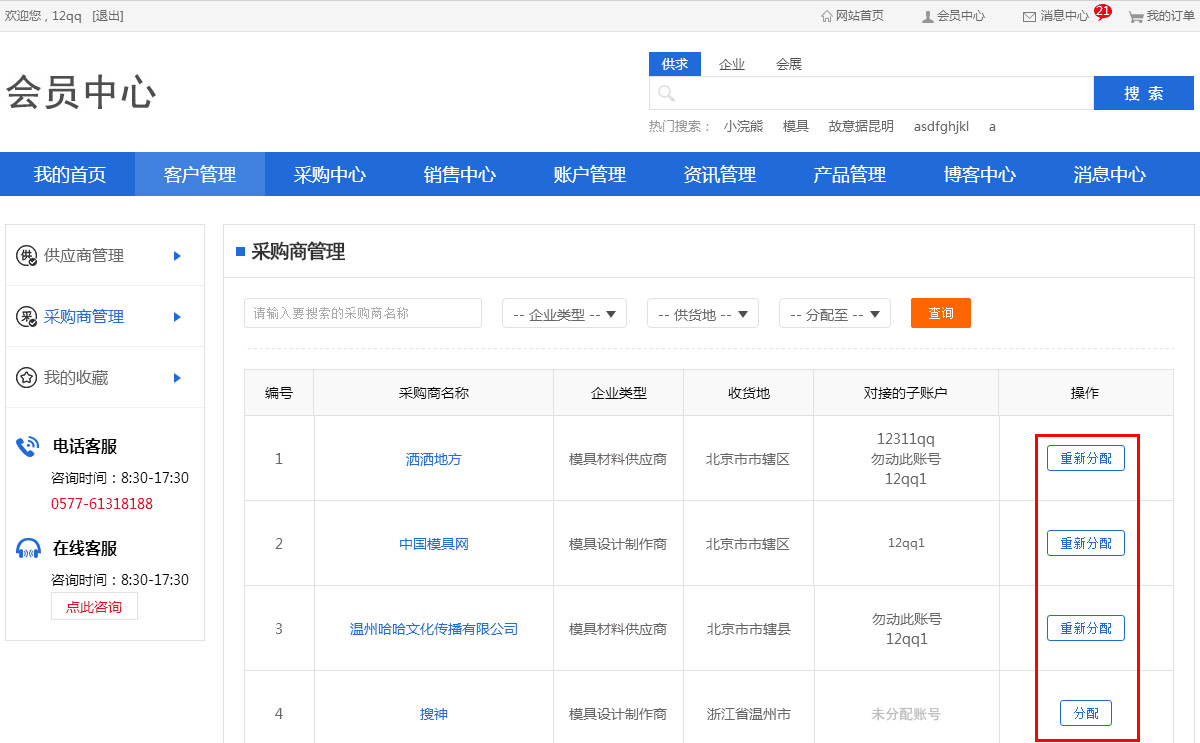Click hot search term 故意据昆明
The width and height of the screenshot is (1200, 743).
click(861, 126)
